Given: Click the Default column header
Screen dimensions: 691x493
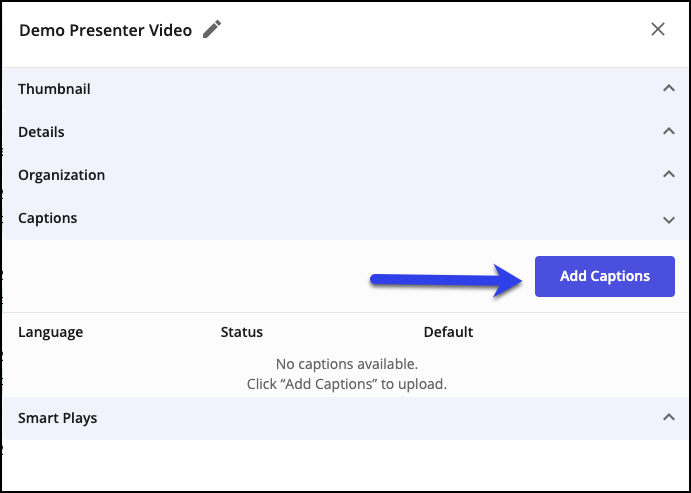Looking at the screenshot, I should pyautogui.click(x=448, y=332).
